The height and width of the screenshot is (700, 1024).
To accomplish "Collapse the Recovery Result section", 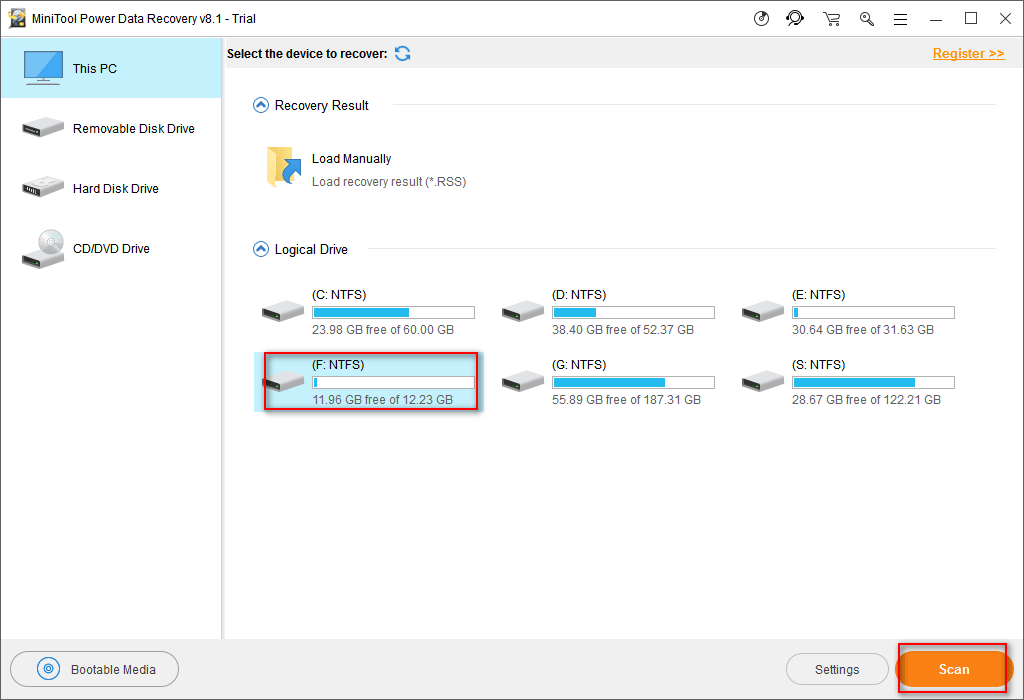I will click(261, 105).
